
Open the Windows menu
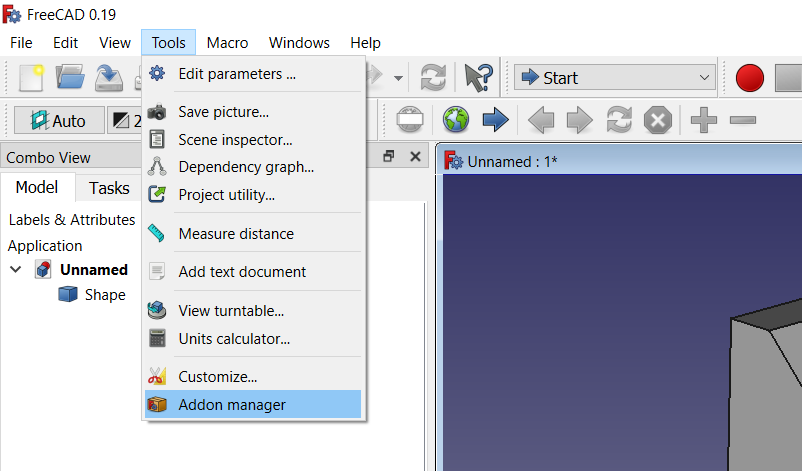(x=299, y=43)
